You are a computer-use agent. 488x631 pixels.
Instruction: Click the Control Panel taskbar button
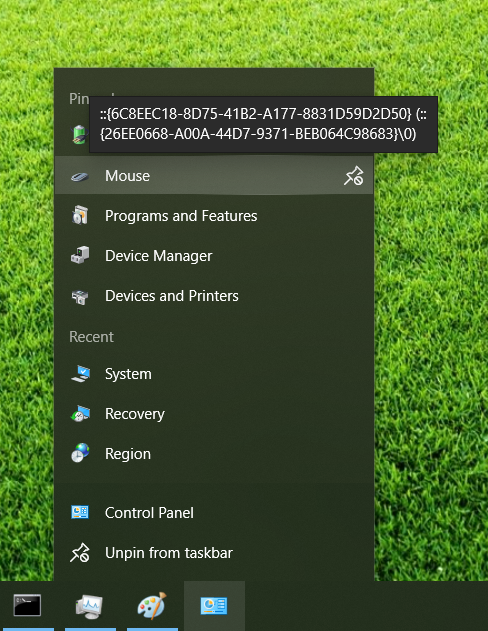[214, 606]
